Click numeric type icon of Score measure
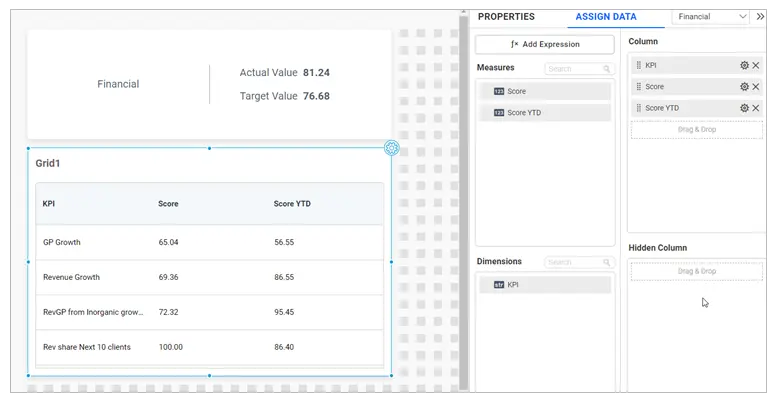The height and width of the screenshot is (405, 780). pyautogui.click(x=499, y=92)
